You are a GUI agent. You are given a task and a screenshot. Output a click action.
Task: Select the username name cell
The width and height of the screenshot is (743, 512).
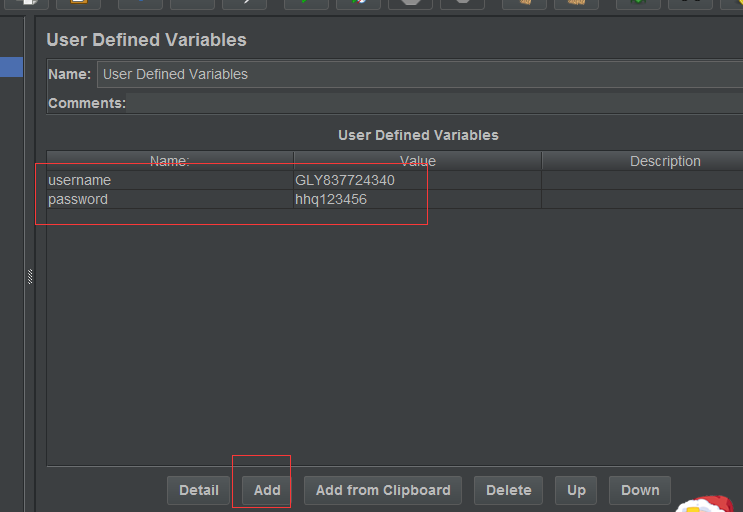click(170, 180)
